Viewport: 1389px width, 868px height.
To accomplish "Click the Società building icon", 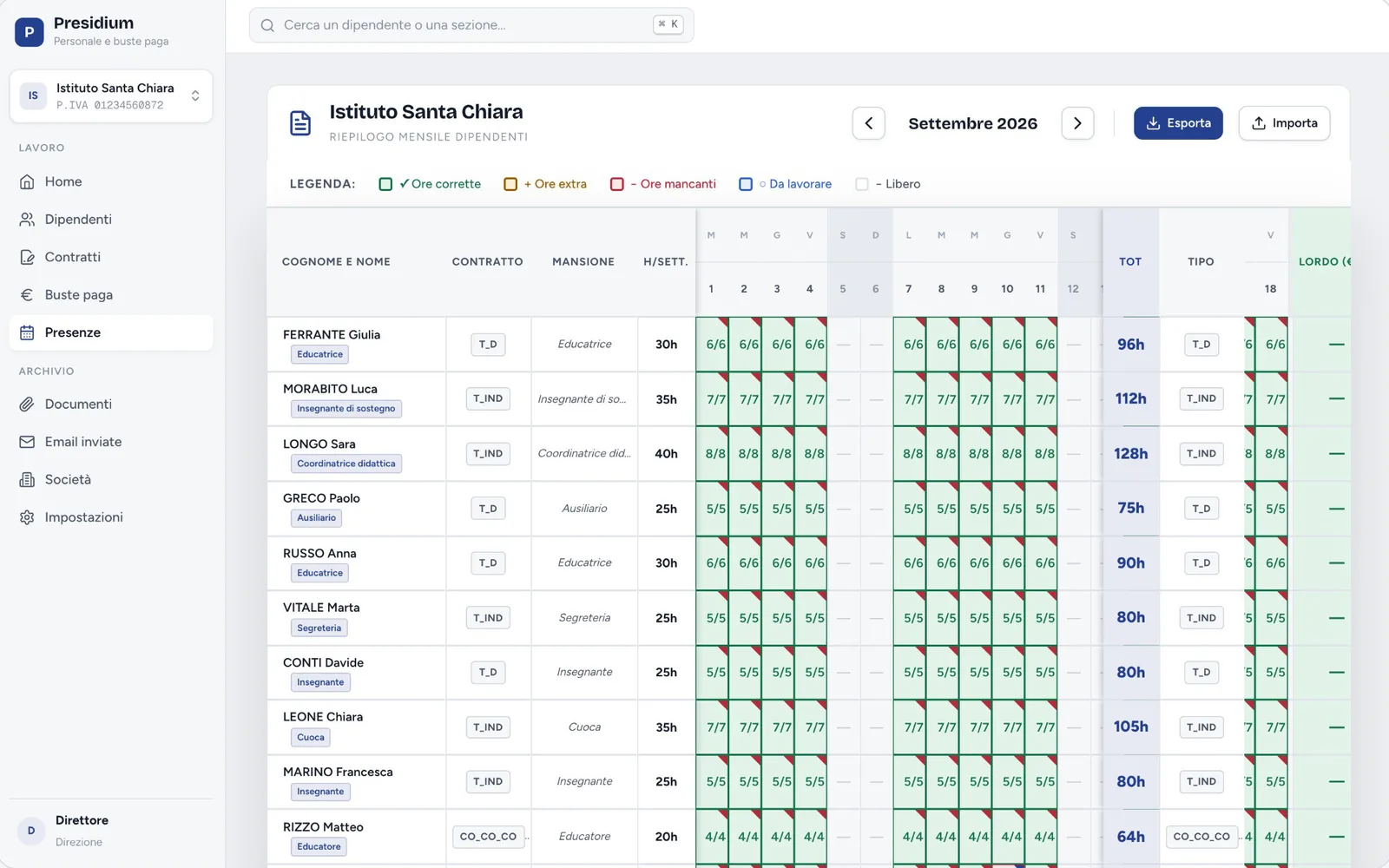I will coord(27,480).
